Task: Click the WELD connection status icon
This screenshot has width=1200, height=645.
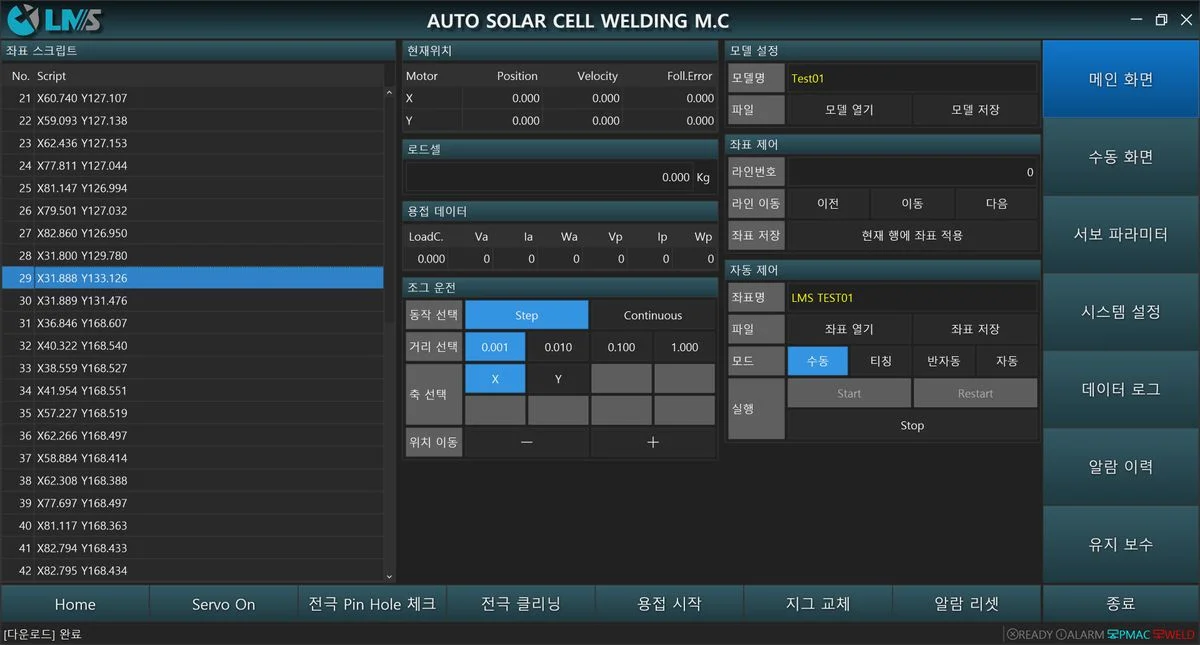Action: 1159,634
